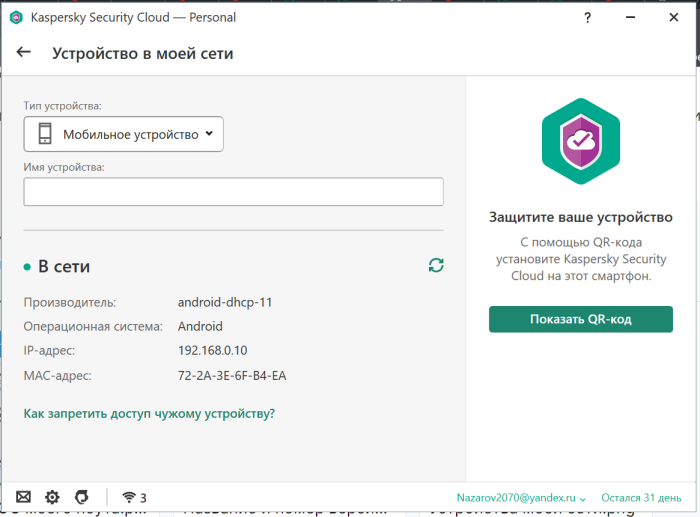Click the 'MAC-адрес:' label

pos(58,375)
